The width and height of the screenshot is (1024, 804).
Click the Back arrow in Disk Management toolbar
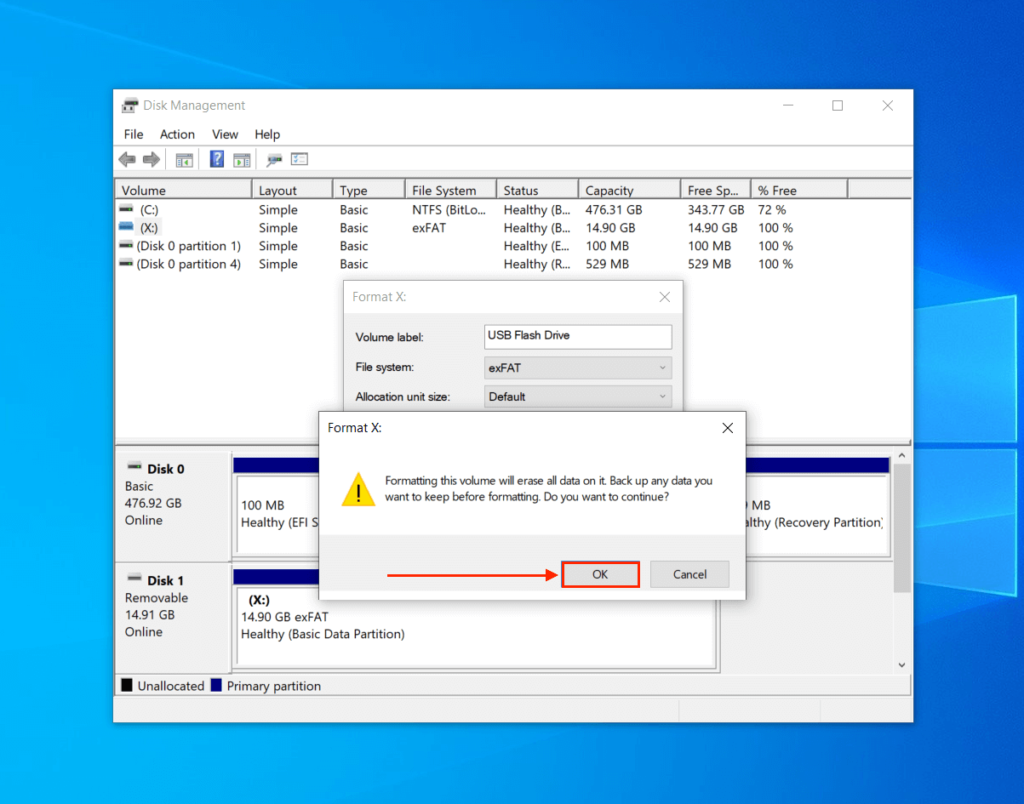point(127,159)
